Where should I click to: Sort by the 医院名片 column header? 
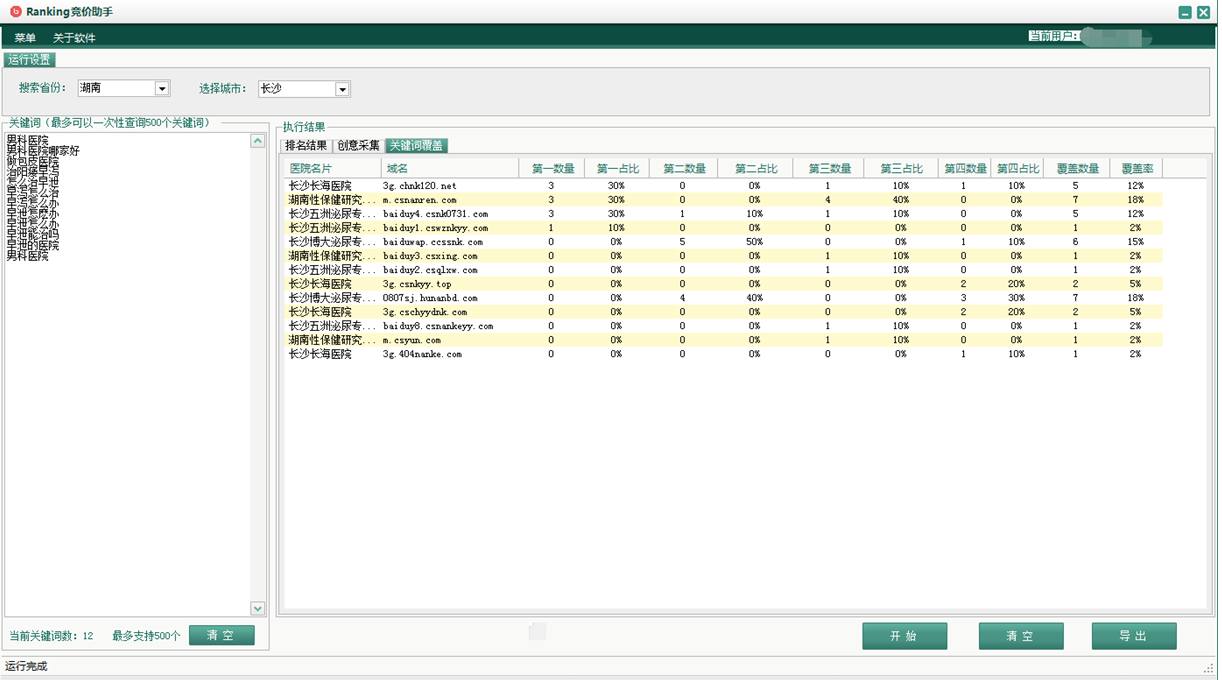click(332, 168)
